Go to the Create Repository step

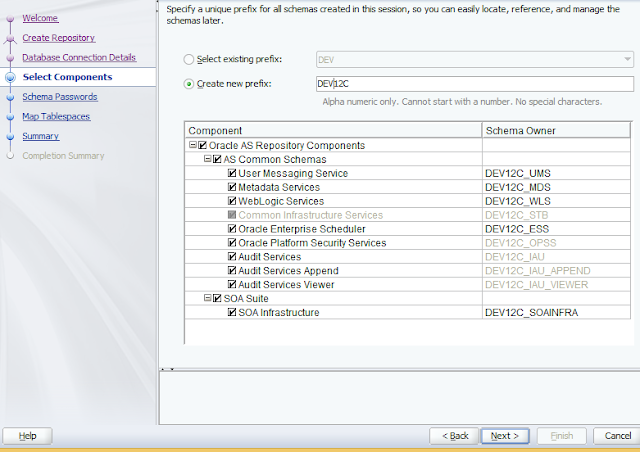pos(59,38)
